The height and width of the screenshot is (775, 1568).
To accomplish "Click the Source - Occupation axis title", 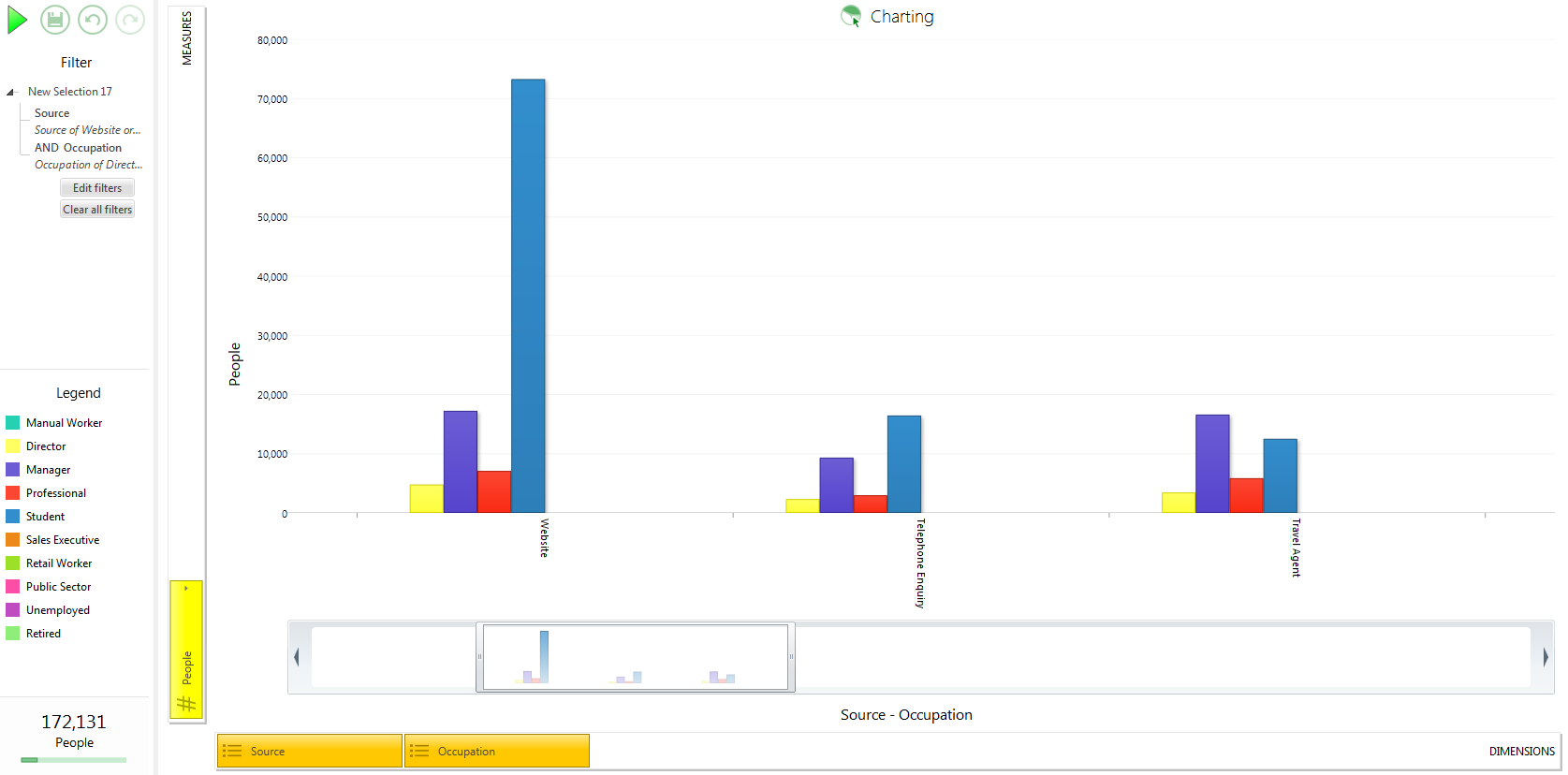I will [x=906, y=715].
